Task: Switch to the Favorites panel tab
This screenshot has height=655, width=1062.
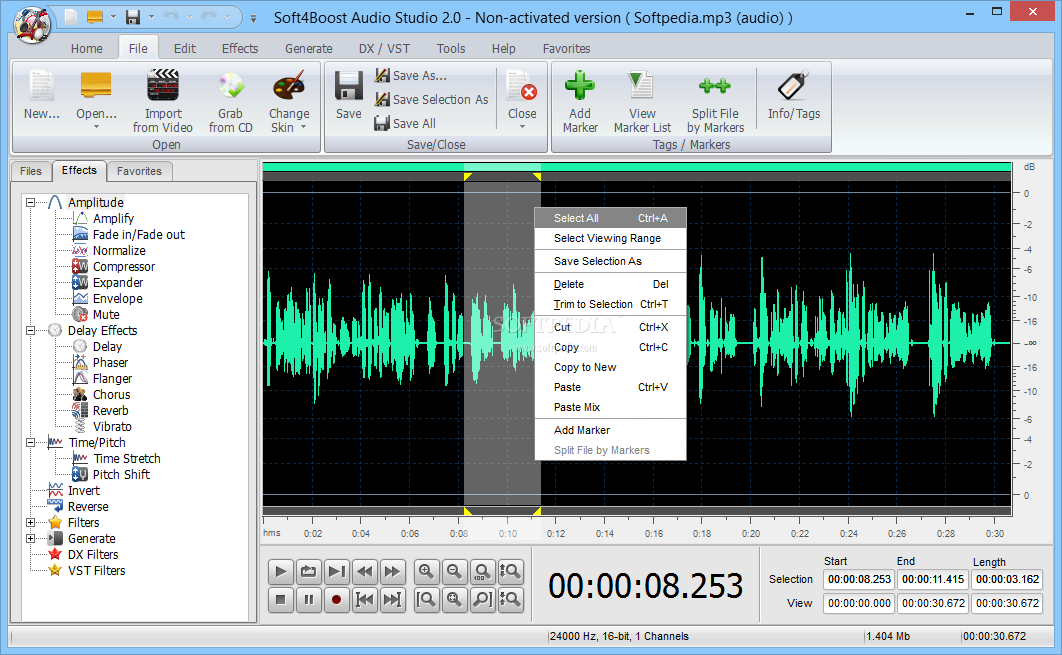Action: (139, 171)
